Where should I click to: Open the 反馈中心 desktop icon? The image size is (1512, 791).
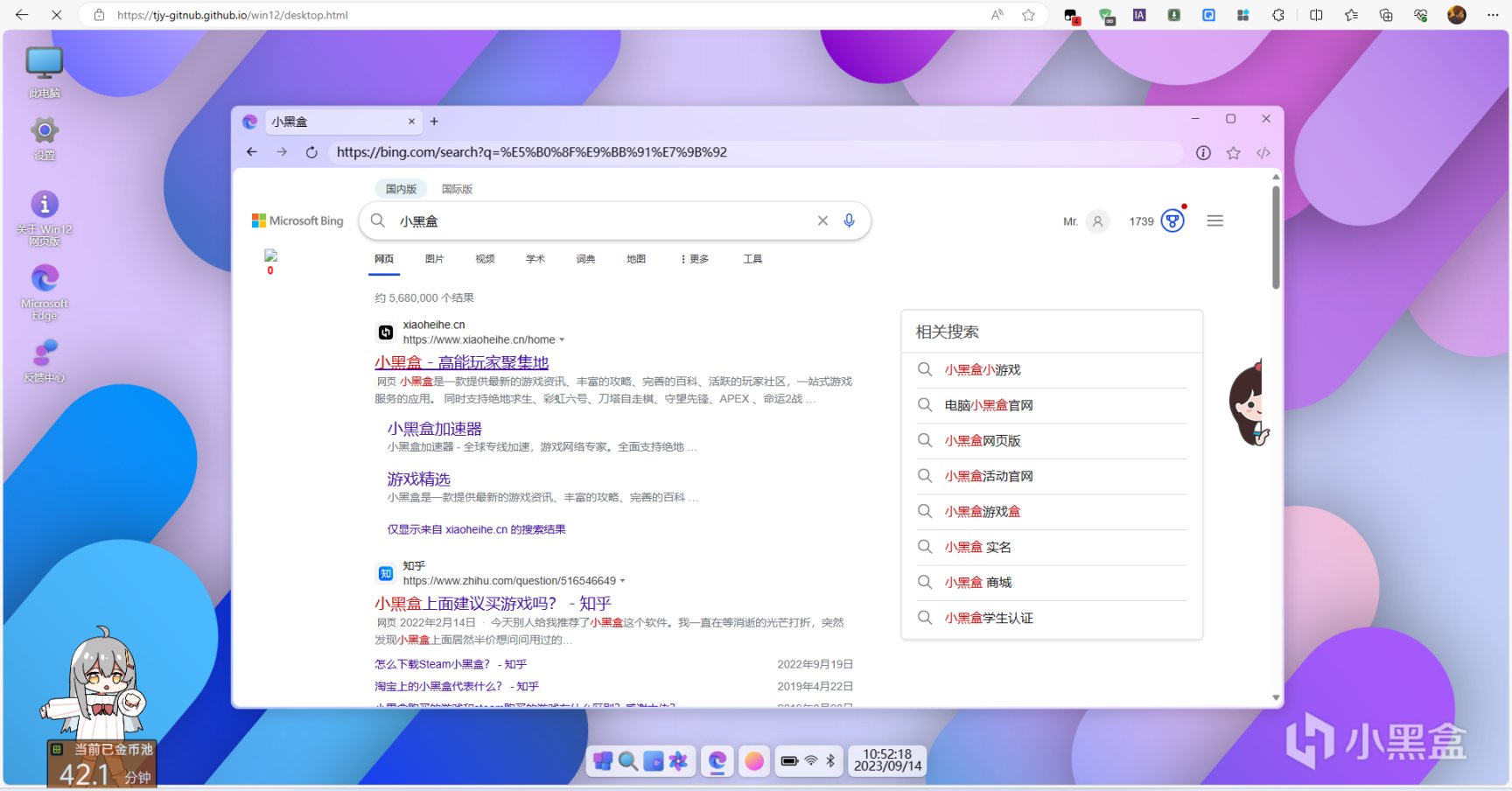(45, 360)
